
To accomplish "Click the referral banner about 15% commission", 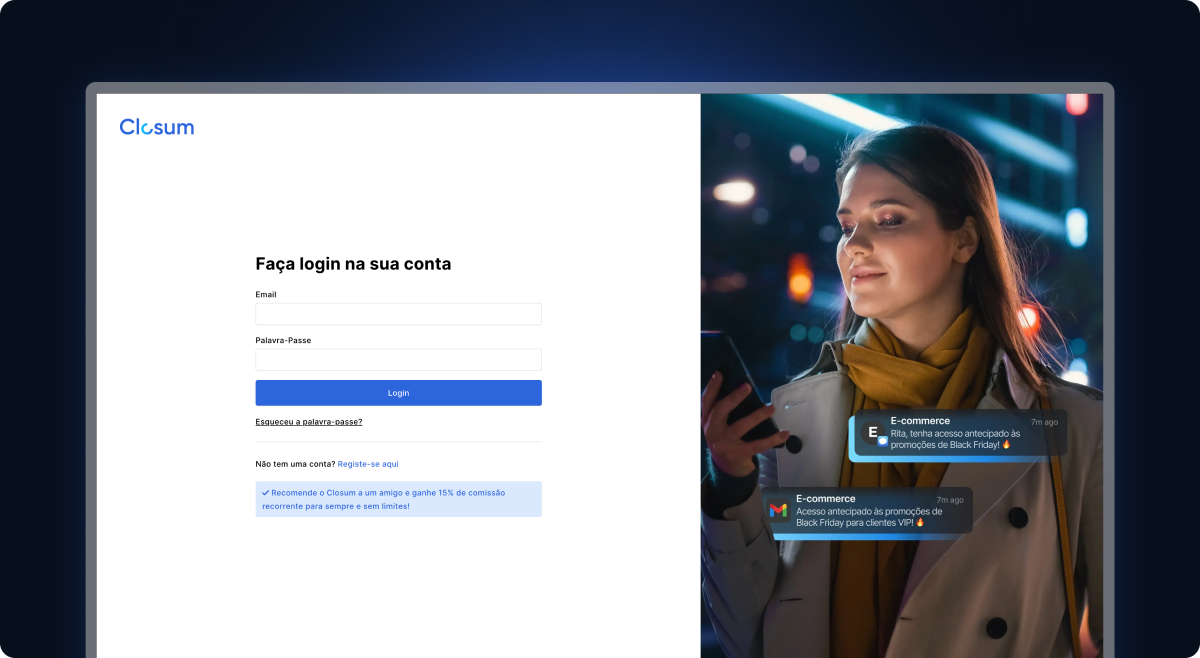I will coord(398,499).
